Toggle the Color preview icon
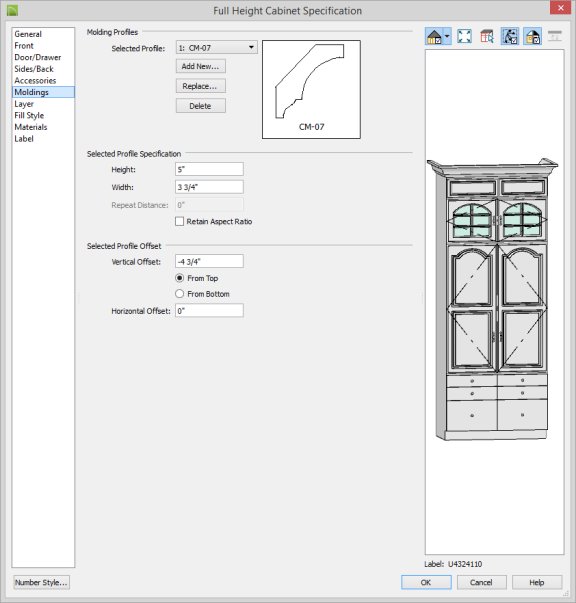The width and height of the screenshot is (576, 603). 533,37
